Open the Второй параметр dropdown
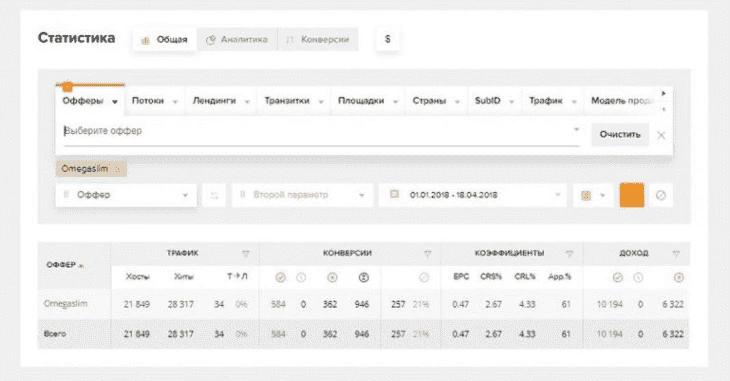The image size is (730, 381). coord(302,195)
